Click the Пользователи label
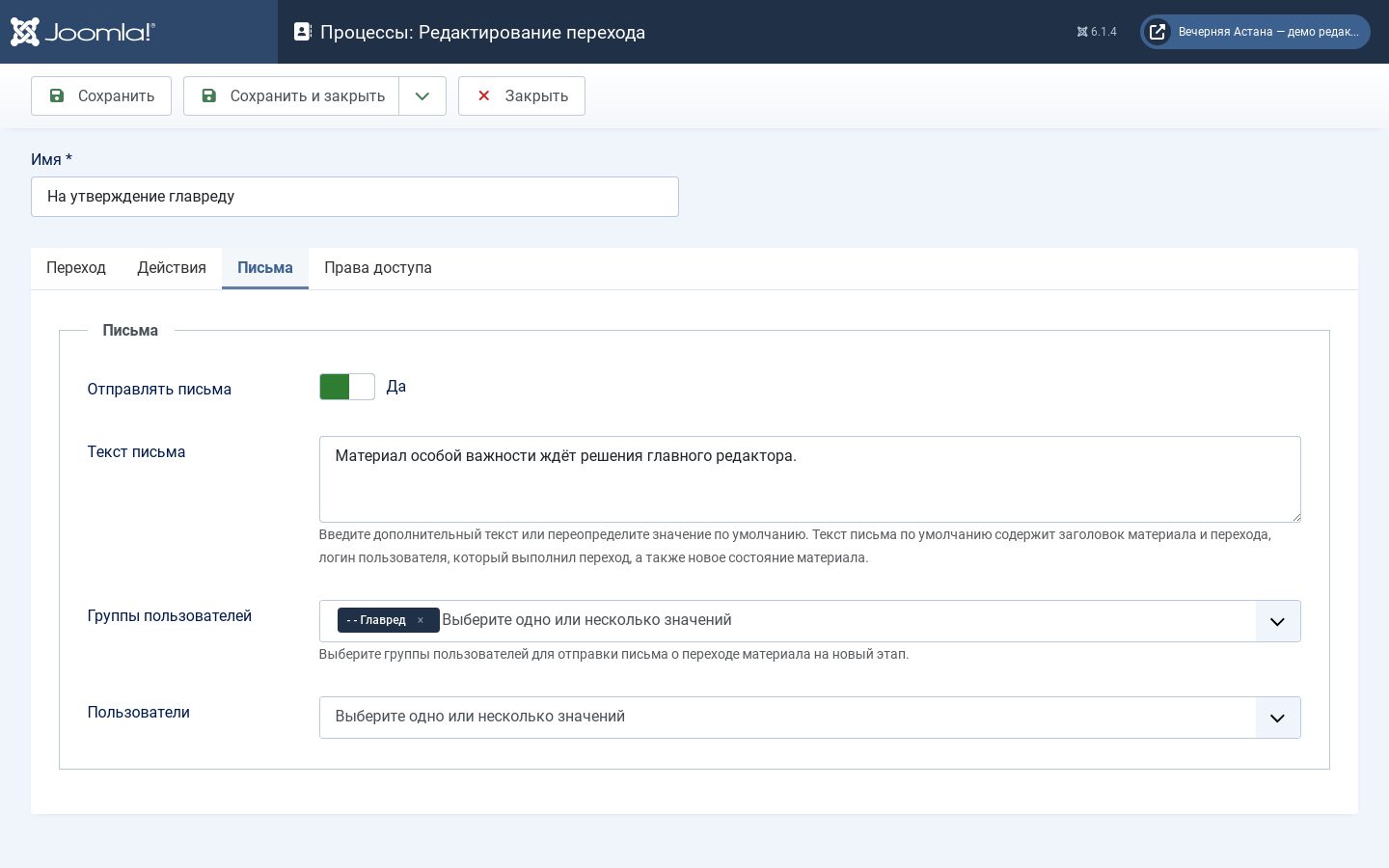 click(138, 713)
